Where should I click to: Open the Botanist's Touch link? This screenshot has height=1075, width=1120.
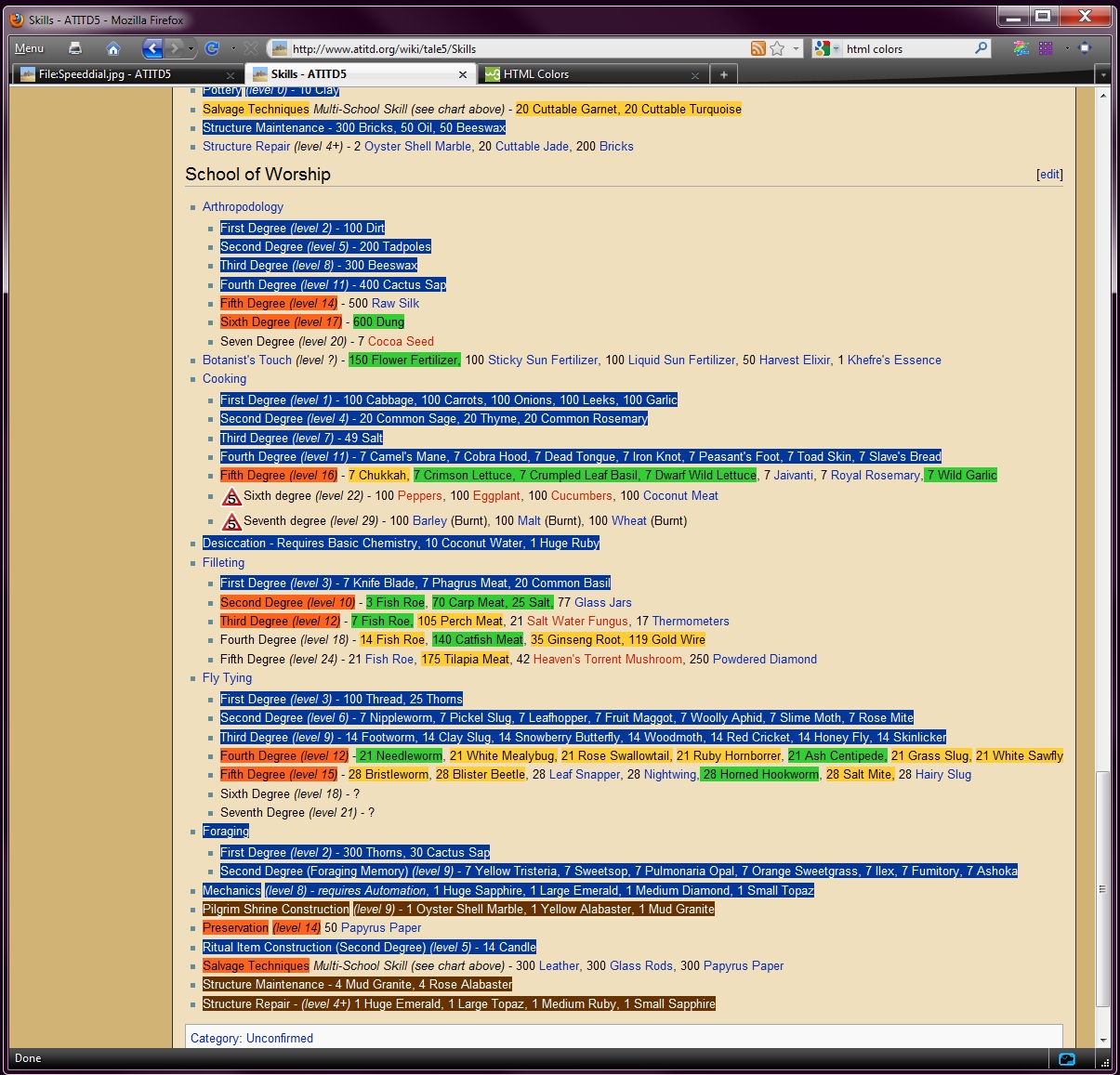pos(247,361)
